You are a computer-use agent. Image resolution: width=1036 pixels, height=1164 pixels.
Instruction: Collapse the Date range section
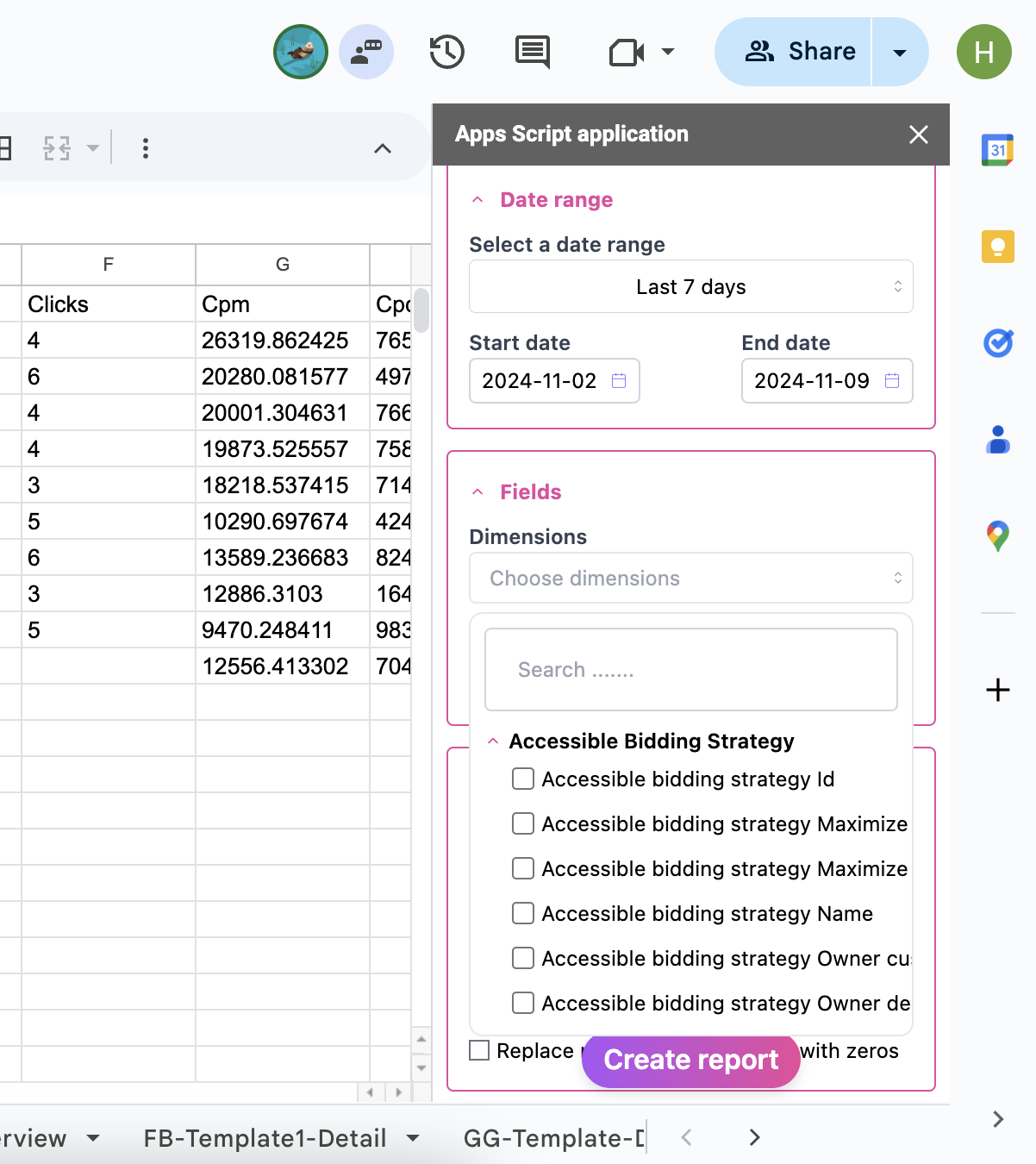click(478, 199)
